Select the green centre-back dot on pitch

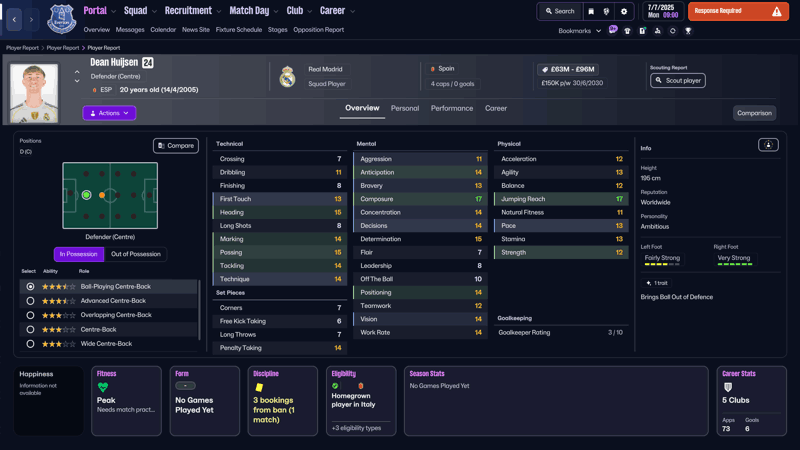[x=86, y=195]
